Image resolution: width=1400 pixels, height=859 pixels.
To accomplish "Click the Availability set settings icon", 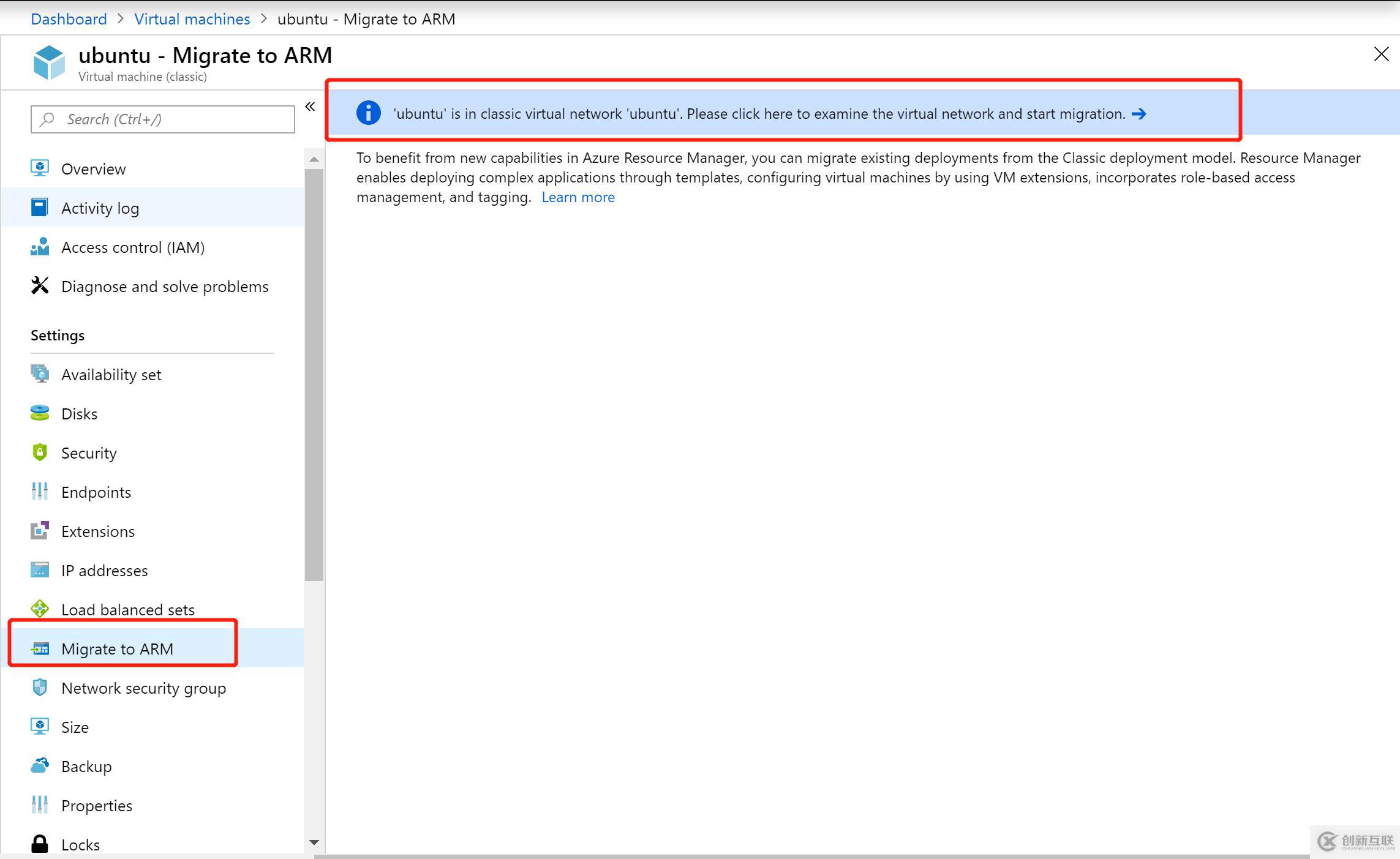I will point(40,373).
